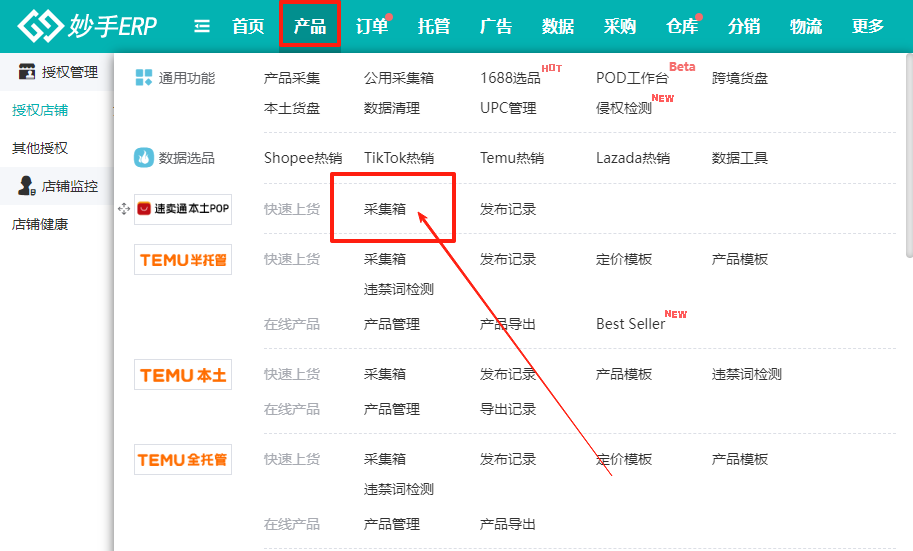Open 跨境货盘
Viewport: 913px width, 551px height.
[x=739, y=78]
